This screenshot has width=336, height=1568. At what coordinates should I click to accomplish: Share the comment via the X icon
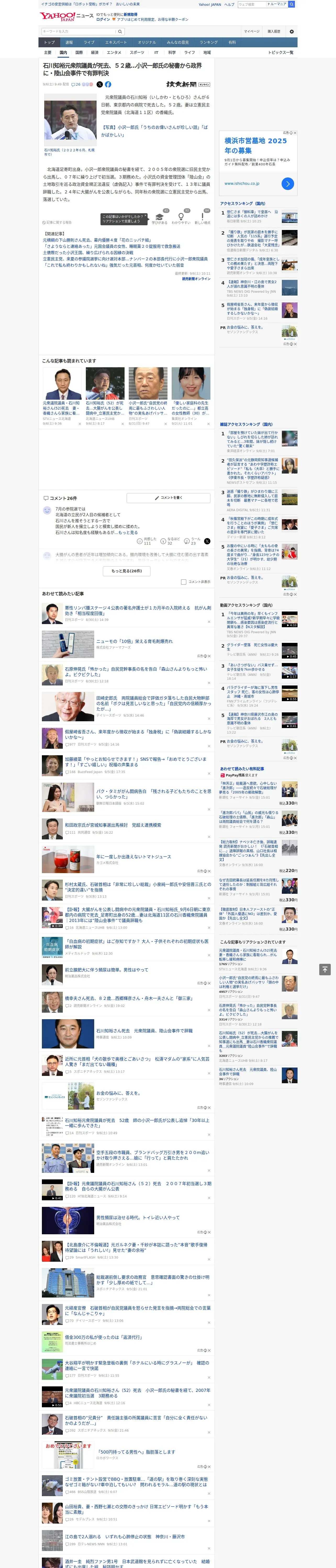[x=207, y=541]
